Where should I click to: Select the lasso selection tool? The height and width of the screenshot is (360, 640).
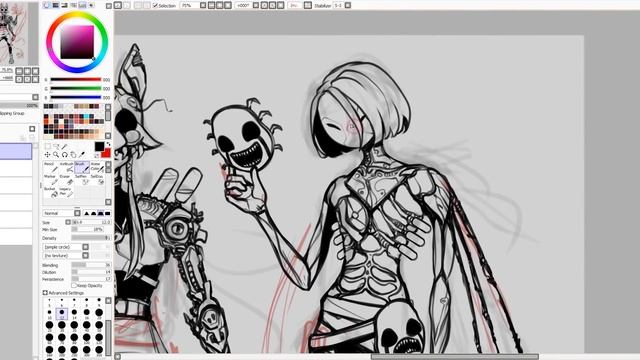pos(56,146)
